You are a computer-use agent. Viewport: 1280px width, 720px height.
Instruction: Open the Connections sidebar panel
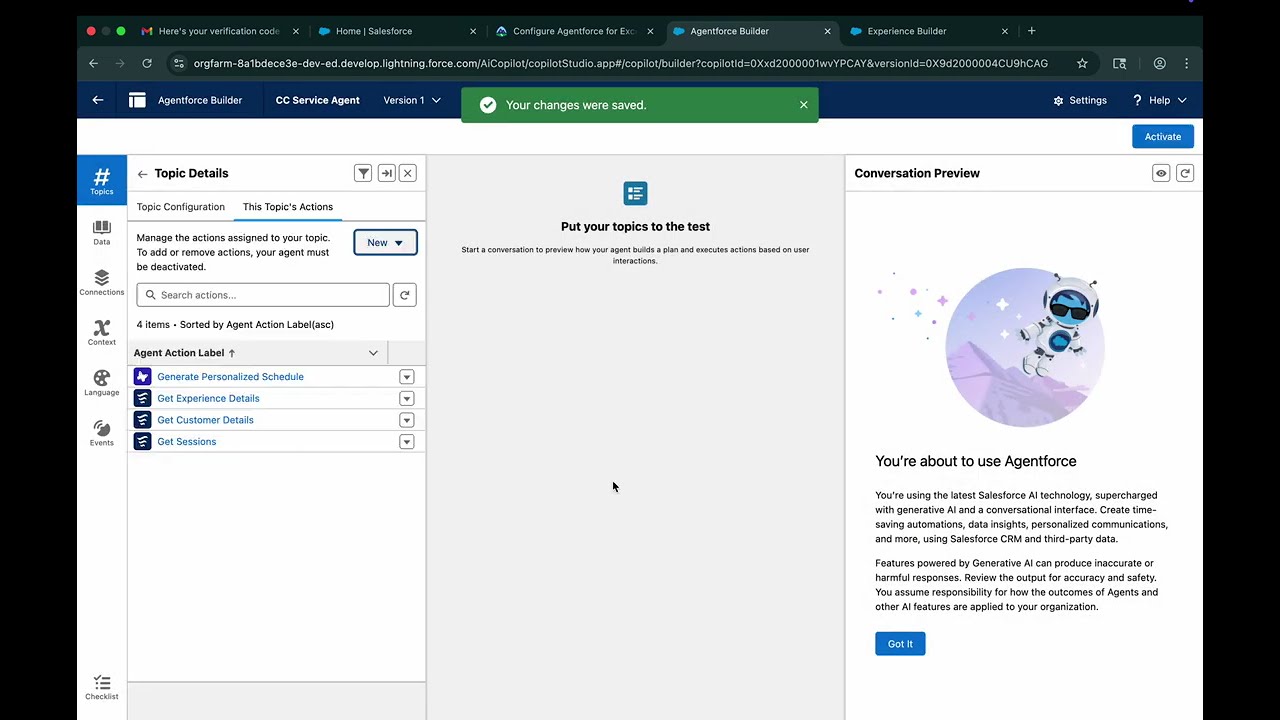tap(102, 282)
